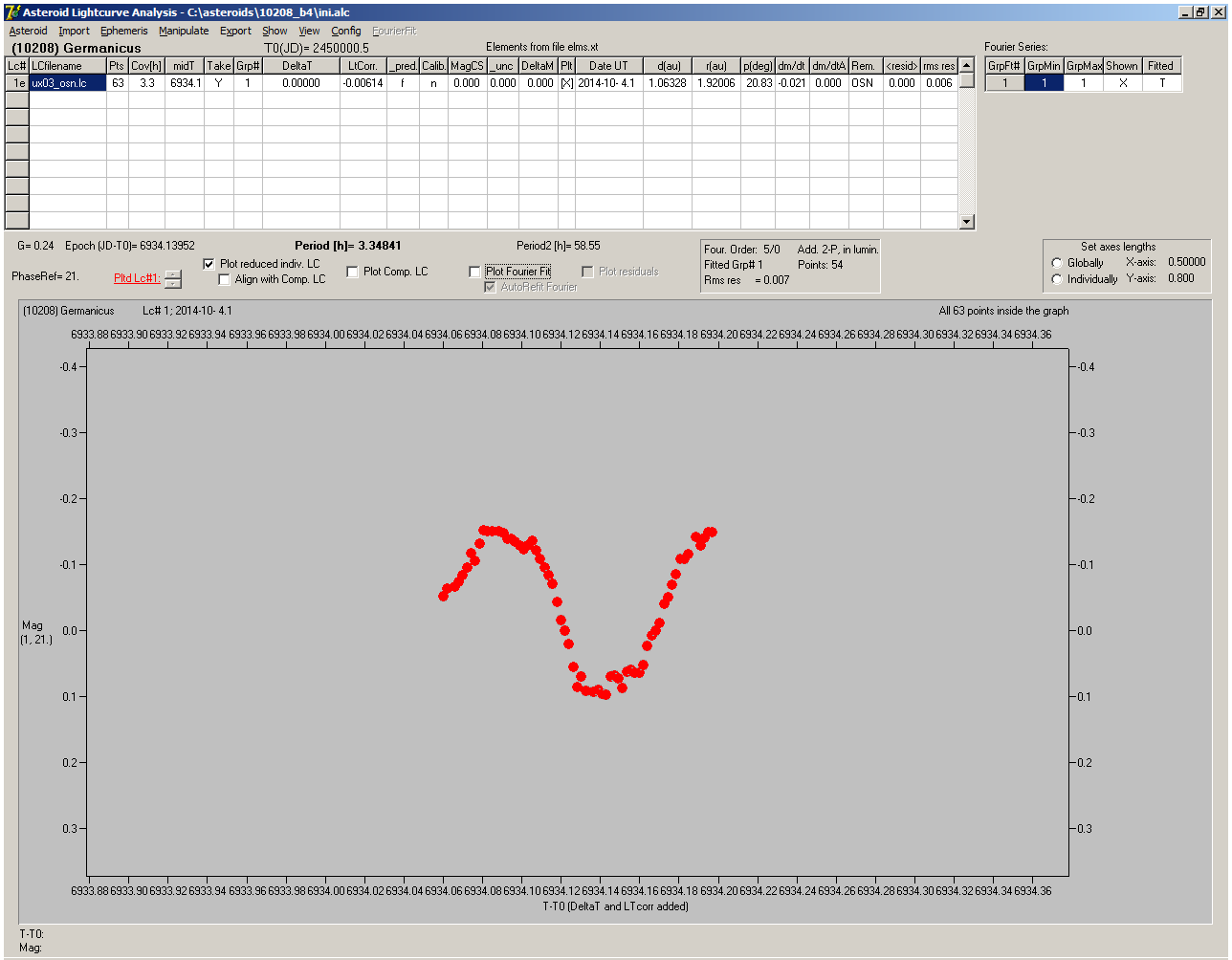
Task: Open the Manipulate menu
Action: point(184,31)
